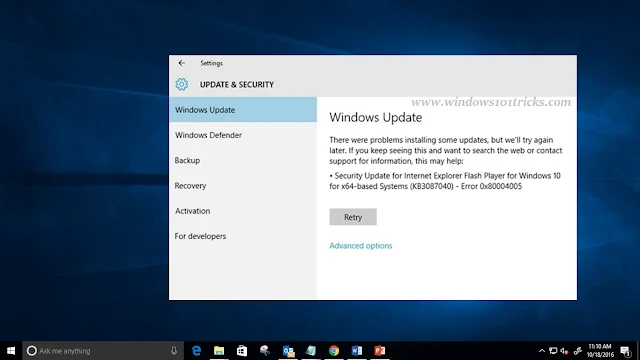The height and width of the screenshot is (360, 640).
Task: Go back using the Settings back arrow
Action: click(182, 63)
